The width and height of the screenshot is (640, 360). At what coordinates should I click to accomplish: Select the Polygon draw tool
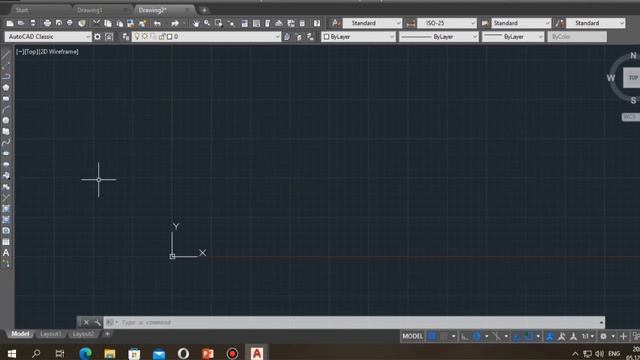(x=6, y=88)
